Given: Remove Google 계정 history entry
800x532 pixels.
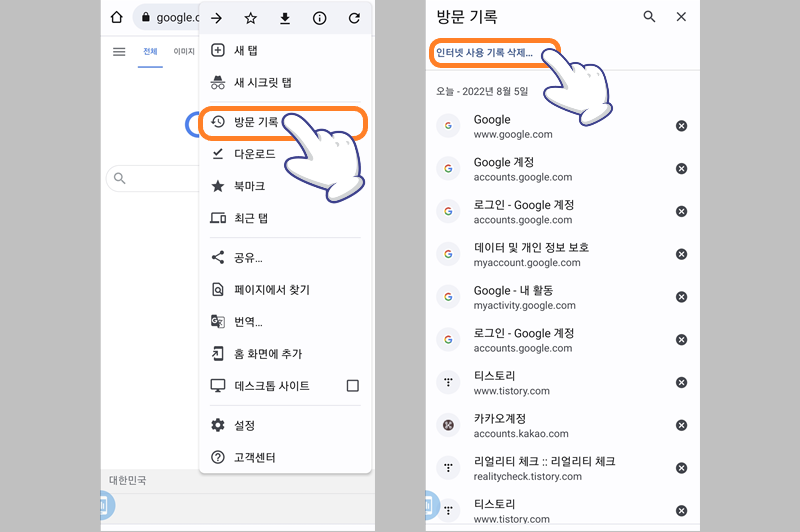Looking at the screenshot, I should tap(681, 169).
